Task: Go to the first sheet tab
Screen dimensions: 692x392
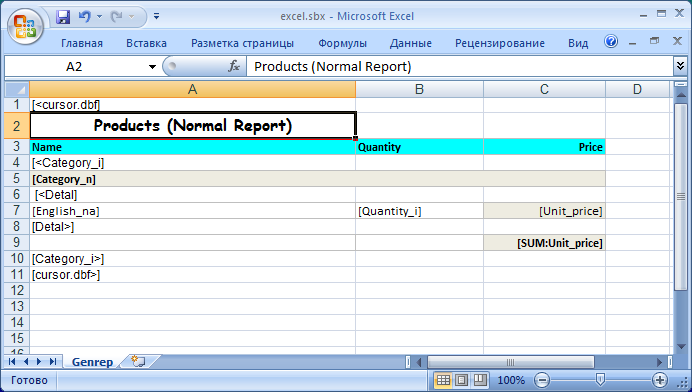Action: 12,362
